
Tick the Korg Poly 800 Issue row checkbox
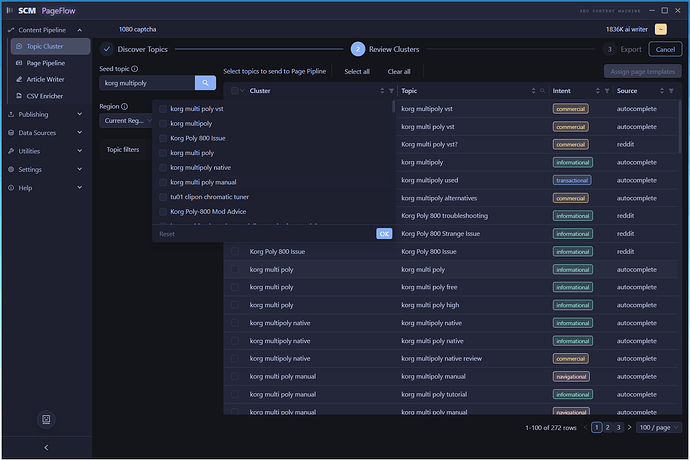[236, 252]
